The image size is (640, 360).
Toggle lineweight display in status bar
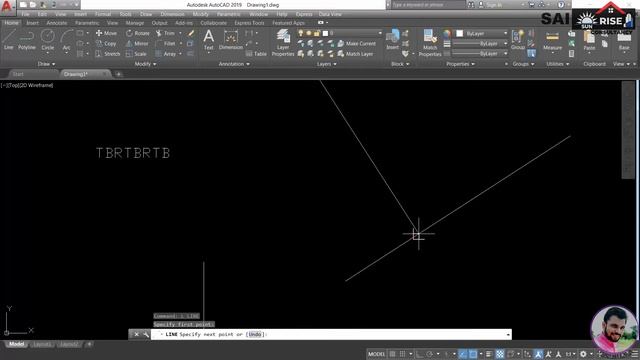click(x=489, y=354)
